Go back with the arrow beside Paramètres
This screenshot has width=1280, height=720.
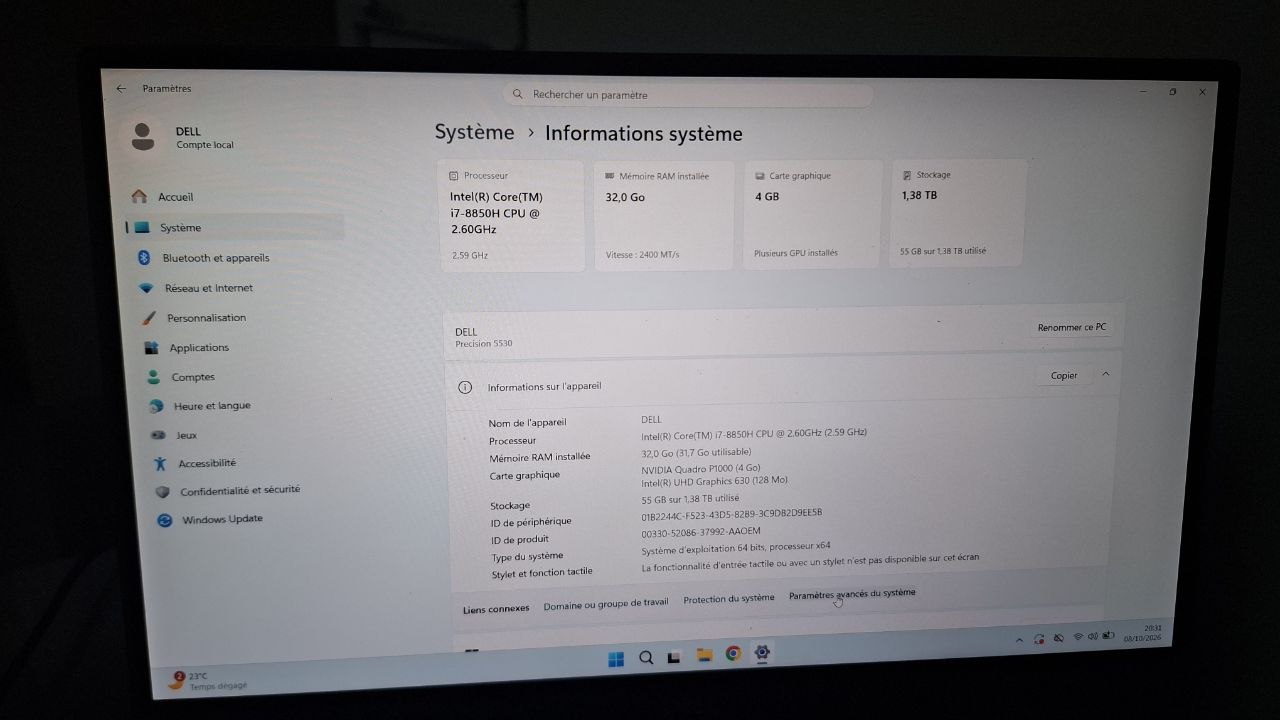(x=121, y=89)
